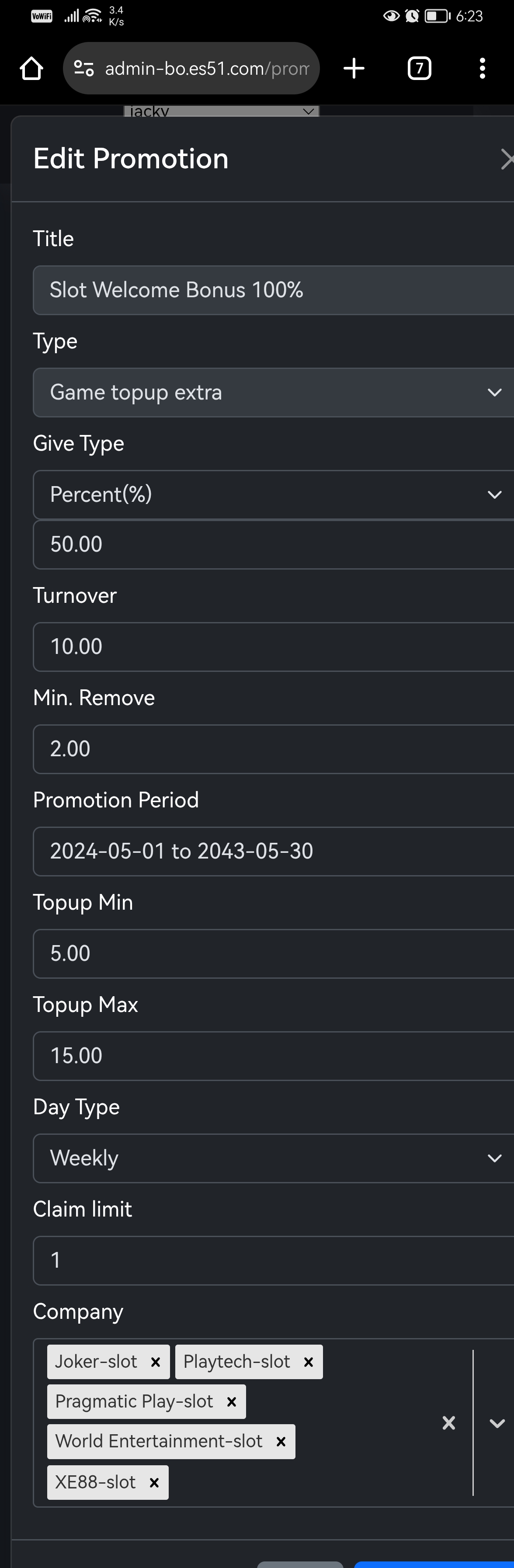Remove the XE88-slot company tag
This screenshot has width=514, height=1568.
[154, 1483]
